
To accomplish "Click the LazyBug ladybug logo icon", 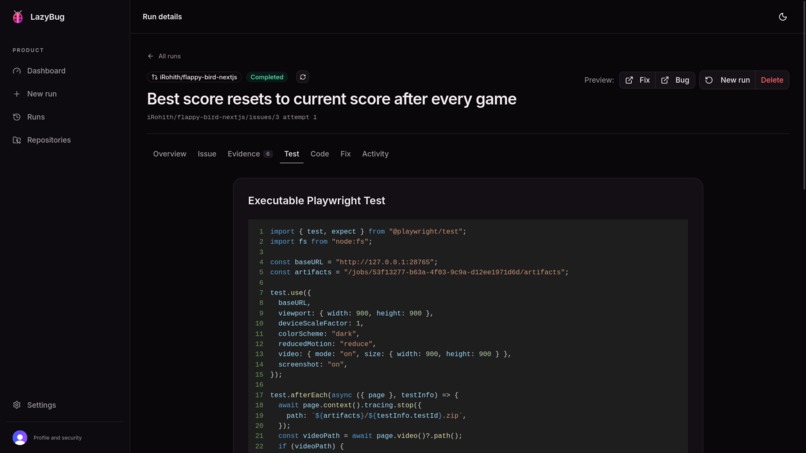I will tap(18, 17).
